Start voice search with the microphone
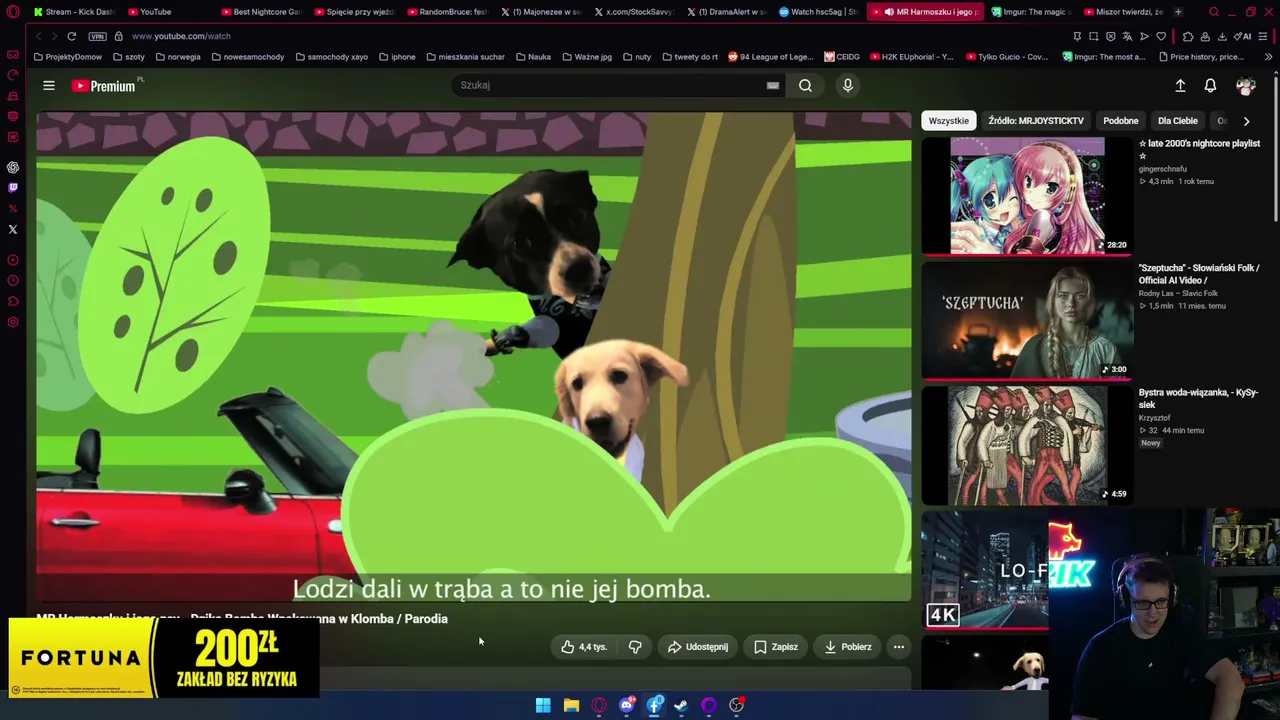1280x720 pixels. pos(847,86)
